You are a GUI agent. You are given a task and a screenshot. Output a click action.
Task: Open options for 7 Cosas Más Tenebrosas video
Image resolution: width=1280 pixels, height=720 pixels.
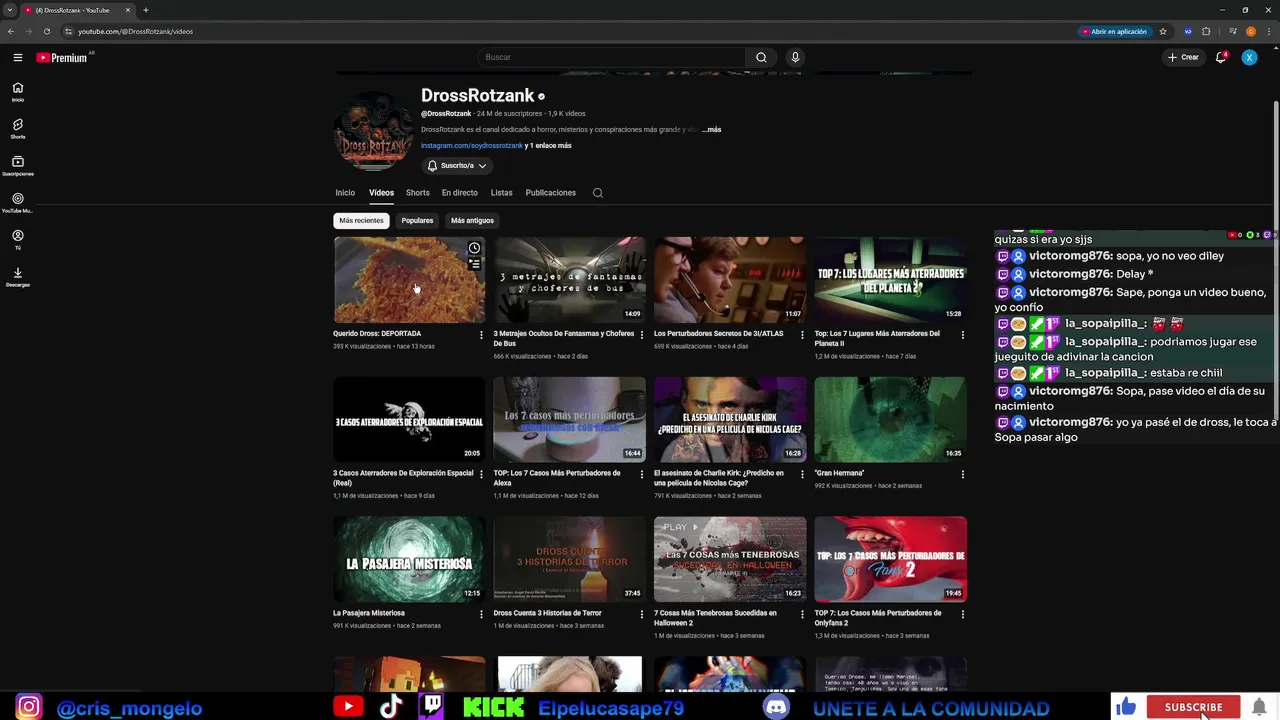(802, 614)
